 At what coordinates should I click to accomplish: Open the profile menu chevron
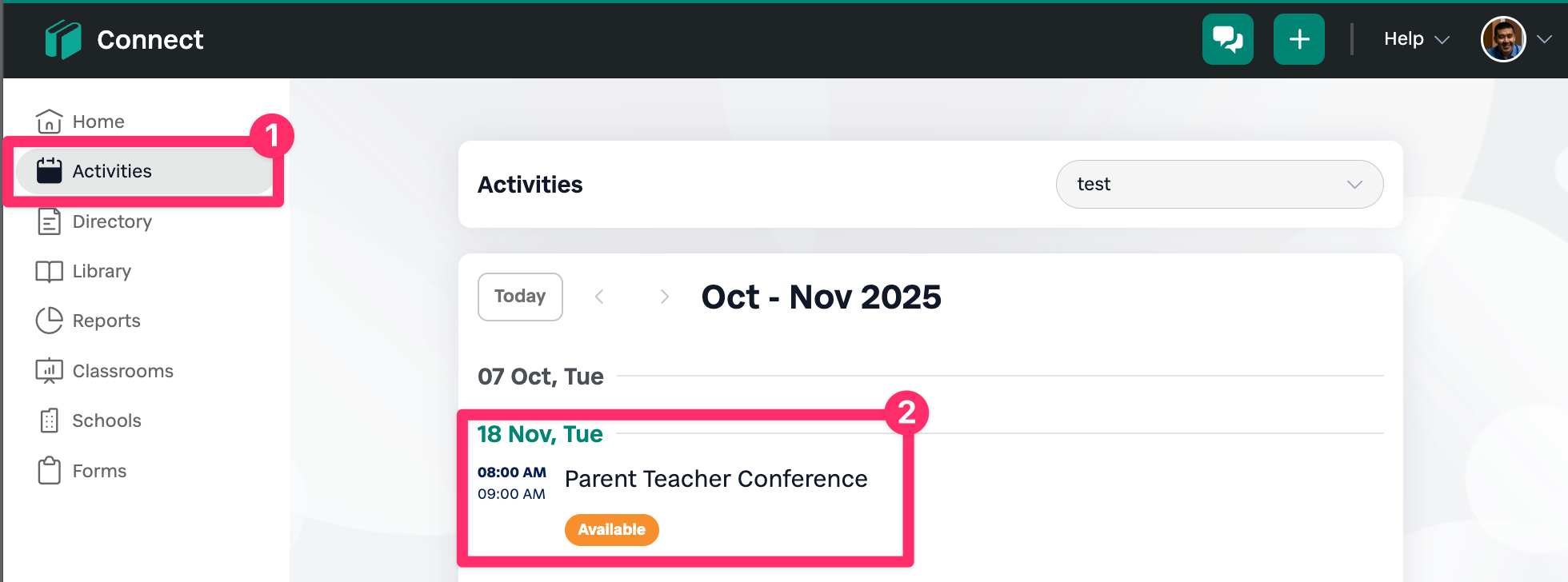tap(1545, 39)
